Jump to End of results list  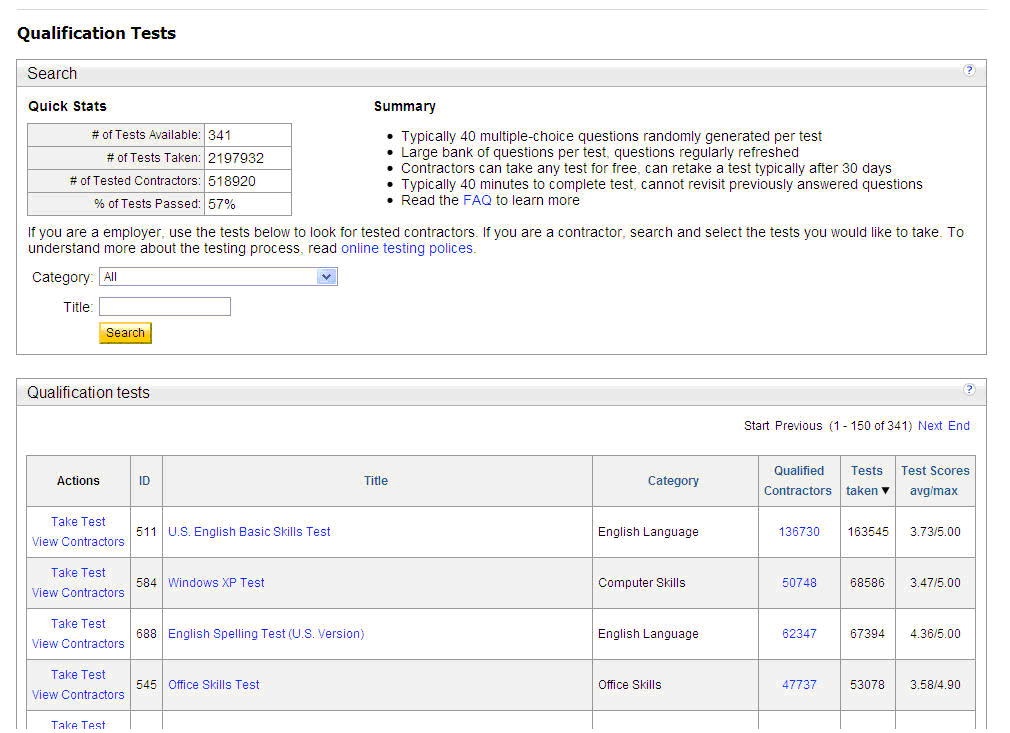click(958, 426)
